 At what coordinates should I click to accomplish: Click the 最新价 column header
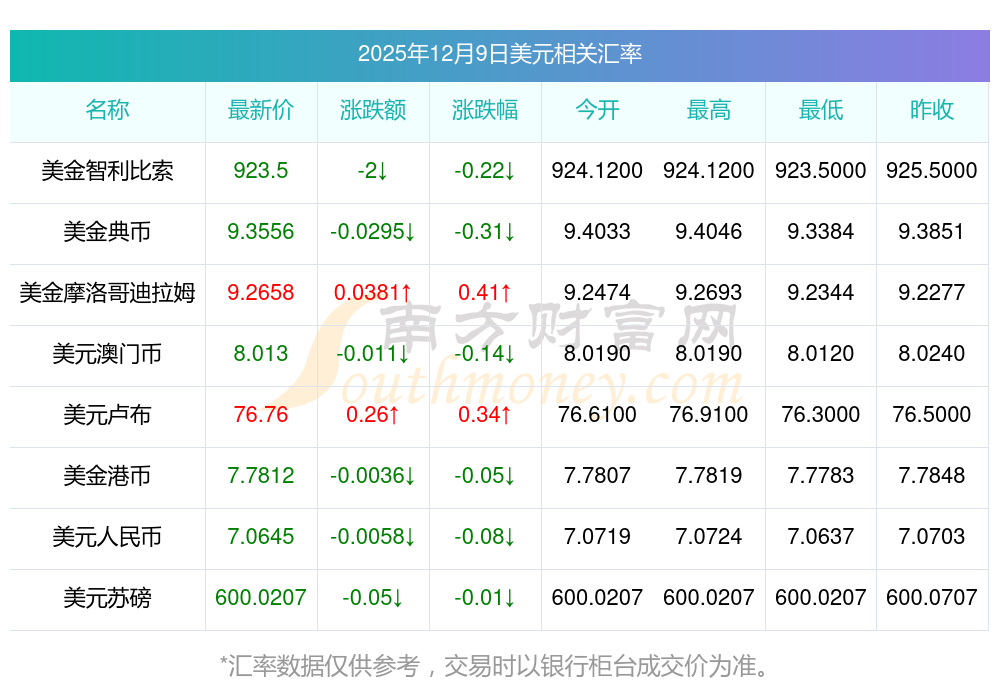point(261,110)
